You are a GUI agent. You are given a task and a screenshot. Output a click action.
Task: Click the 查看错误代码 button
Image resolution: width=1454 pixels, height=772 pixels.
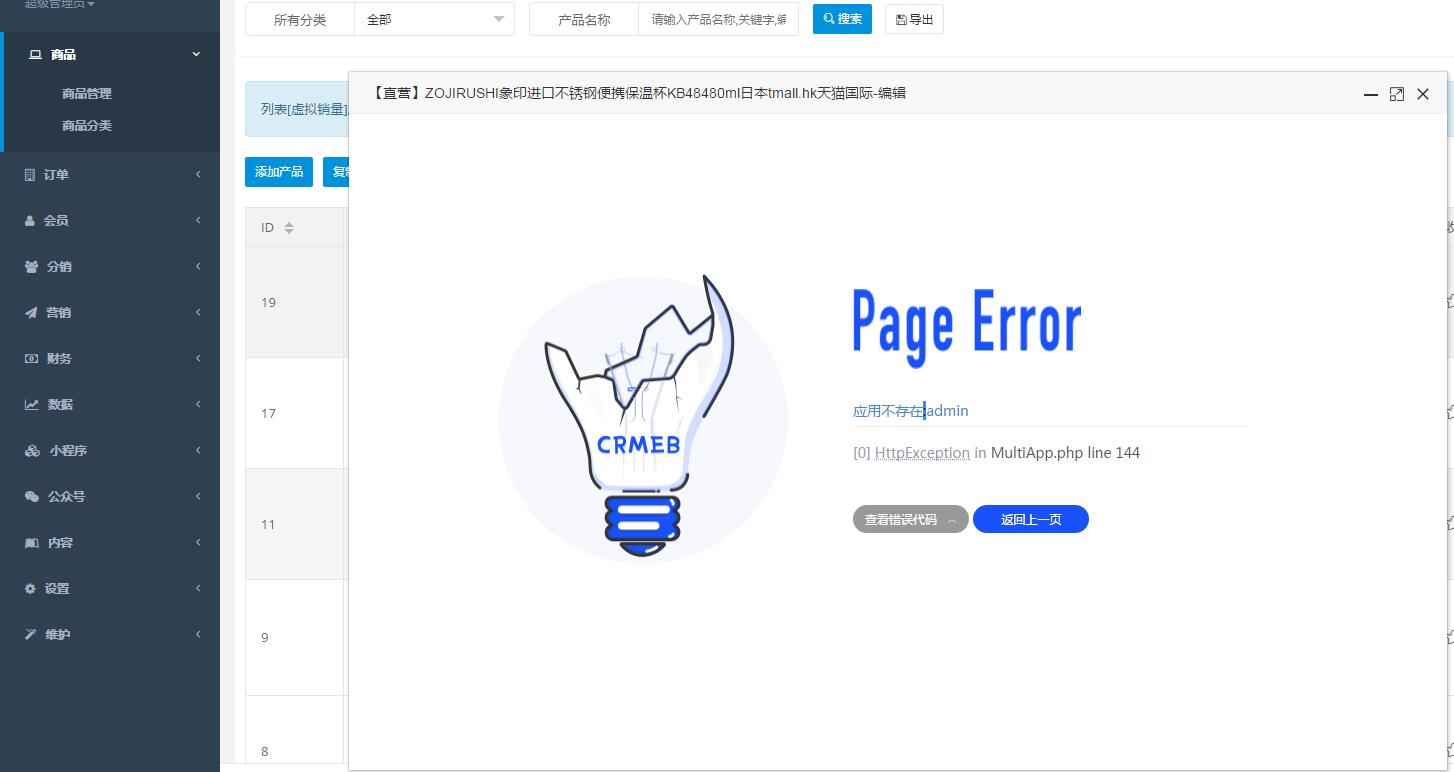tap(910, 519)
